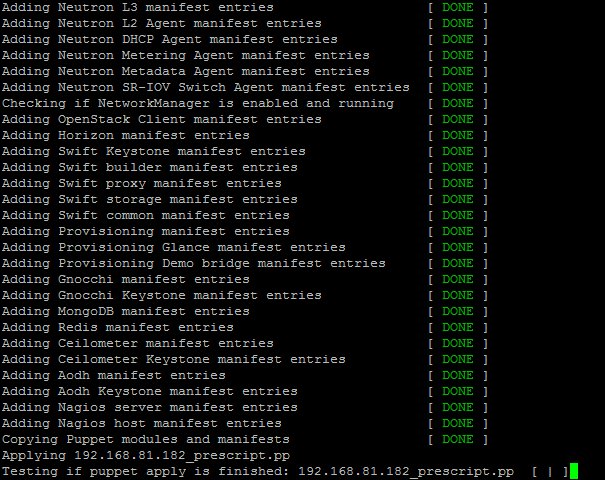The height and width of the screenshot is (480, 605).
Task: Click the line 'Adding Neutron L2 Agent manifest entries'
Action: 162,24
